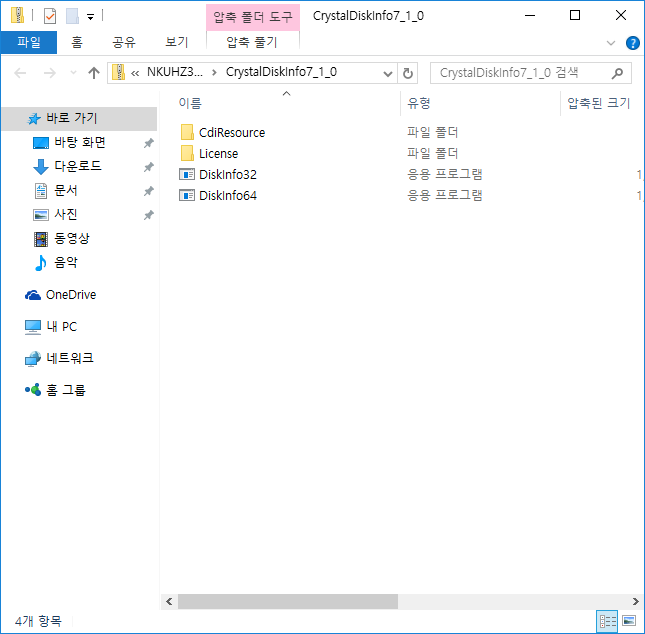Go forward with the right arrow
Viewport: 645px width, 634px height.
point(50,73)
